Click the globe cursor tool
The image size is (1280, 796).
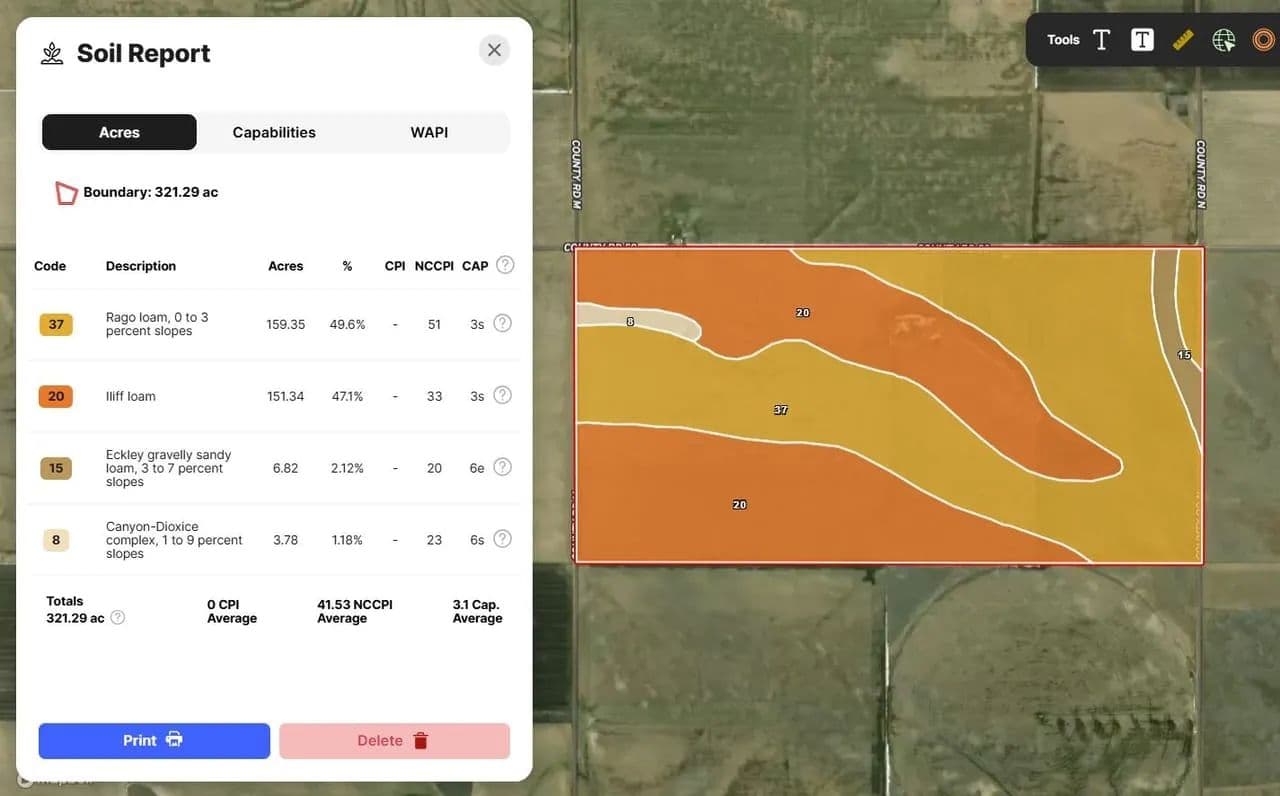1223,40
